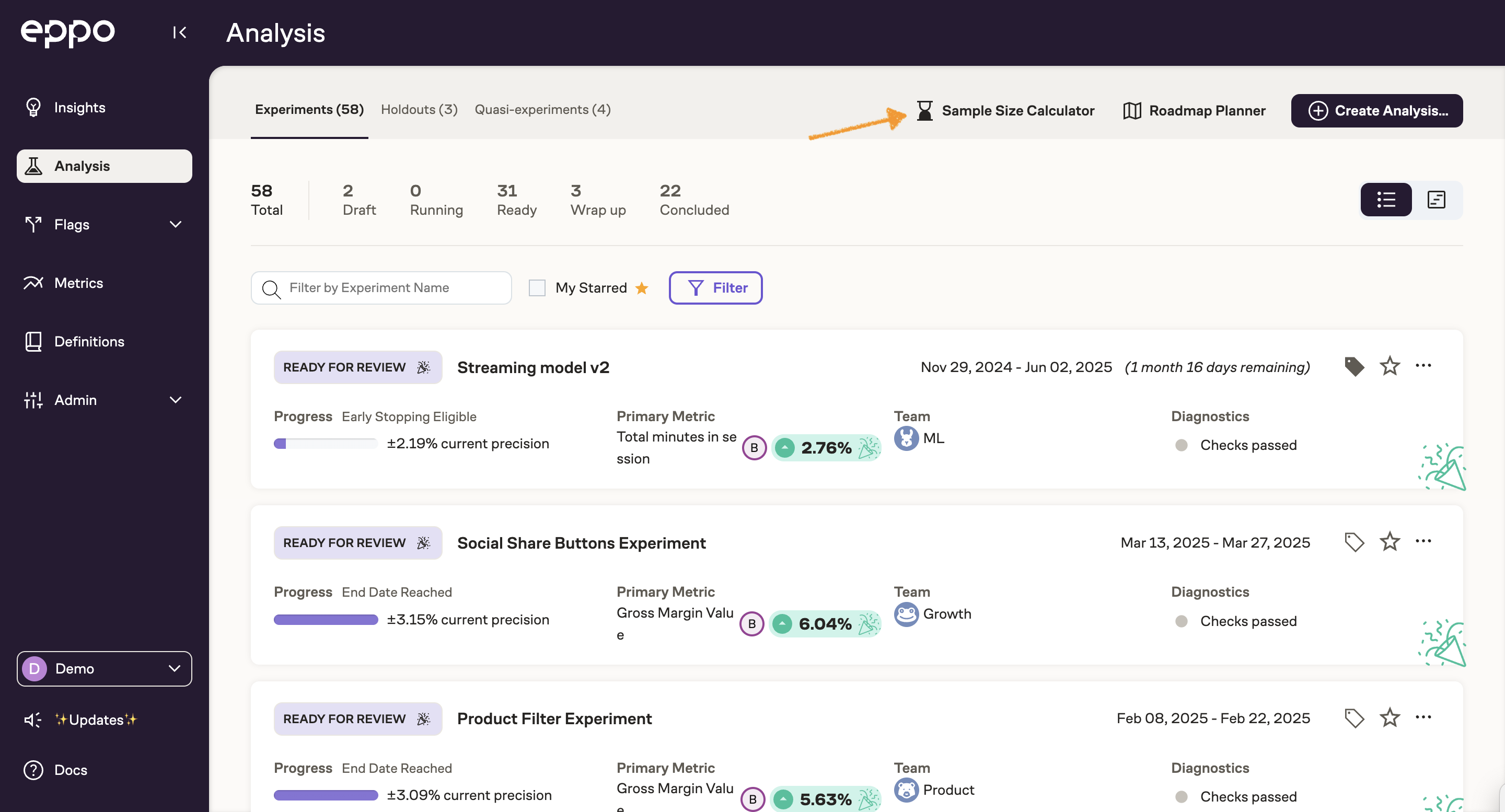Open the Sample Size Calculator
Viewport: 1505px width, 812px height.
pyautogui.click(x=1006, y=111)
